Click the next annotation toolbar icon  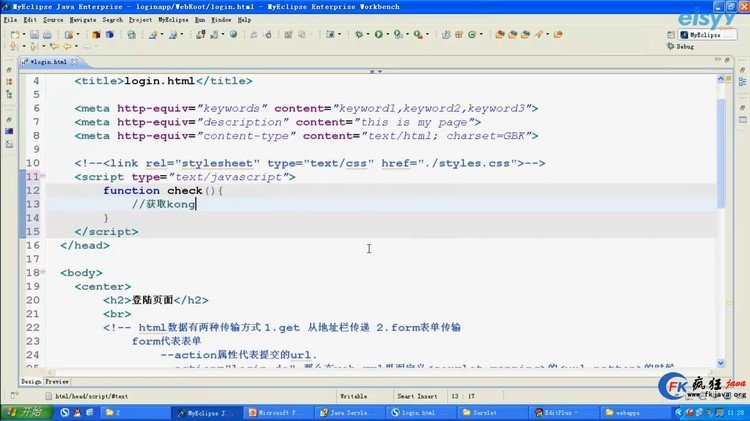tap(14, 46)
